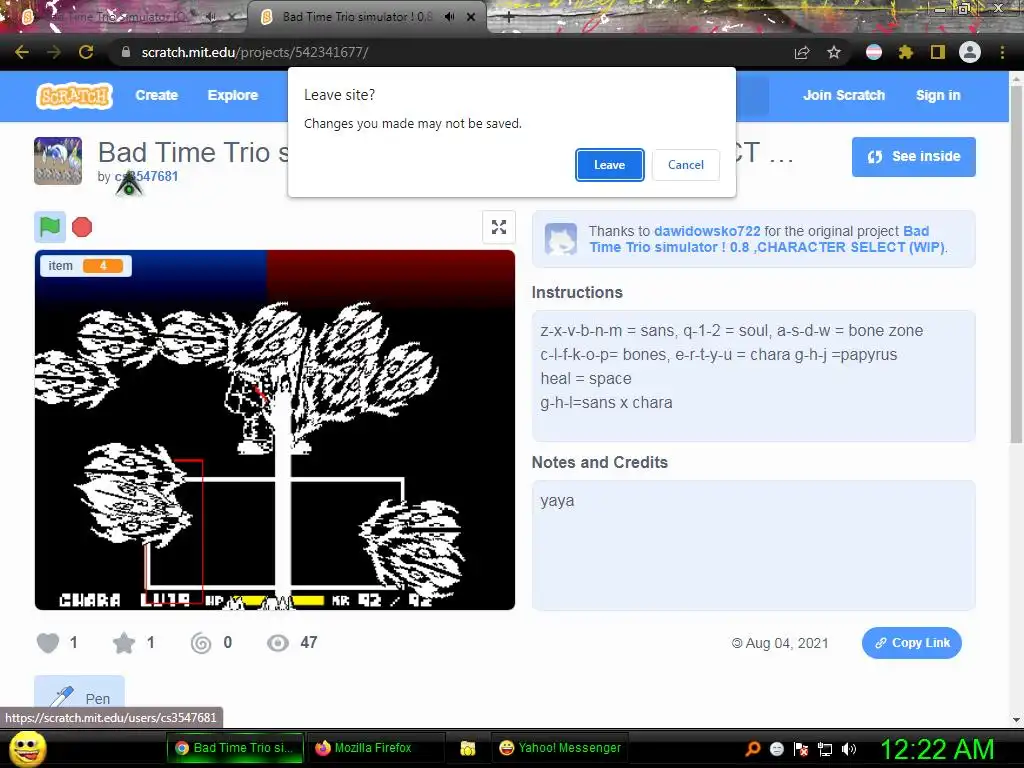This screenshot has height=768, width=1024.
Task: Click Join Scratch
Action: 844,95
